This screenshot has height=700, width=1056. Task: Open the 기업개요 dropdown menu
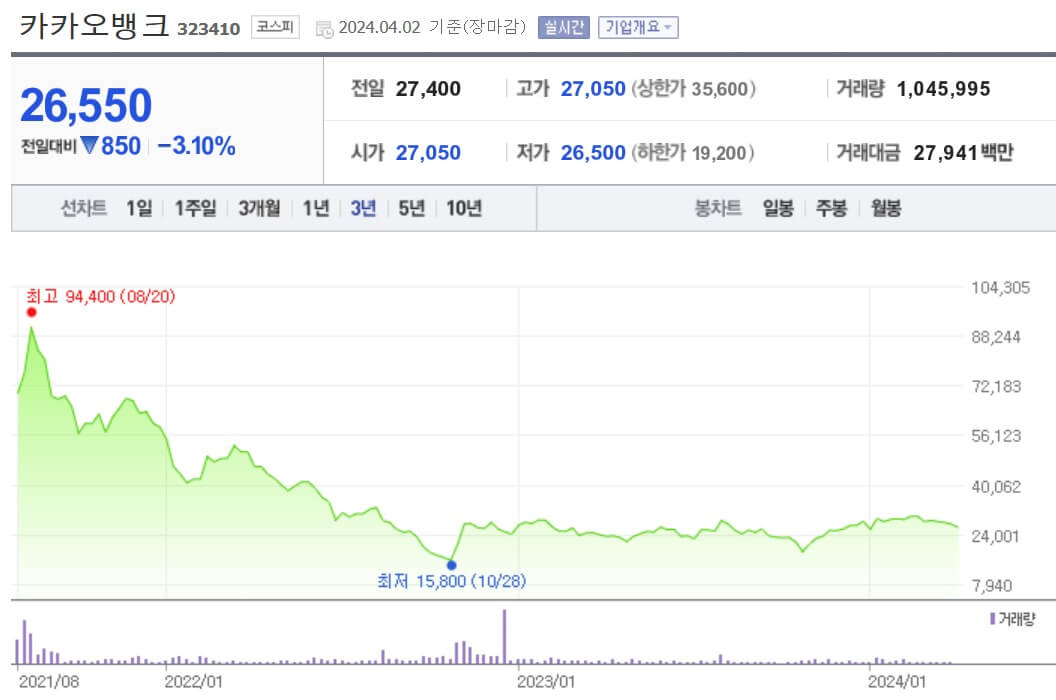tap(636, 27)
